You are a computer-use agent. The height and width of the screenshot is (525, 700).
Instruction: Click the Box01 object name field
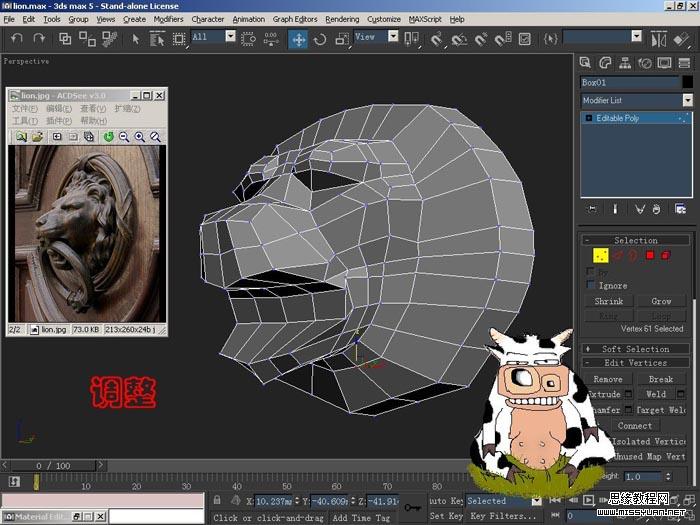coord(630,82)
